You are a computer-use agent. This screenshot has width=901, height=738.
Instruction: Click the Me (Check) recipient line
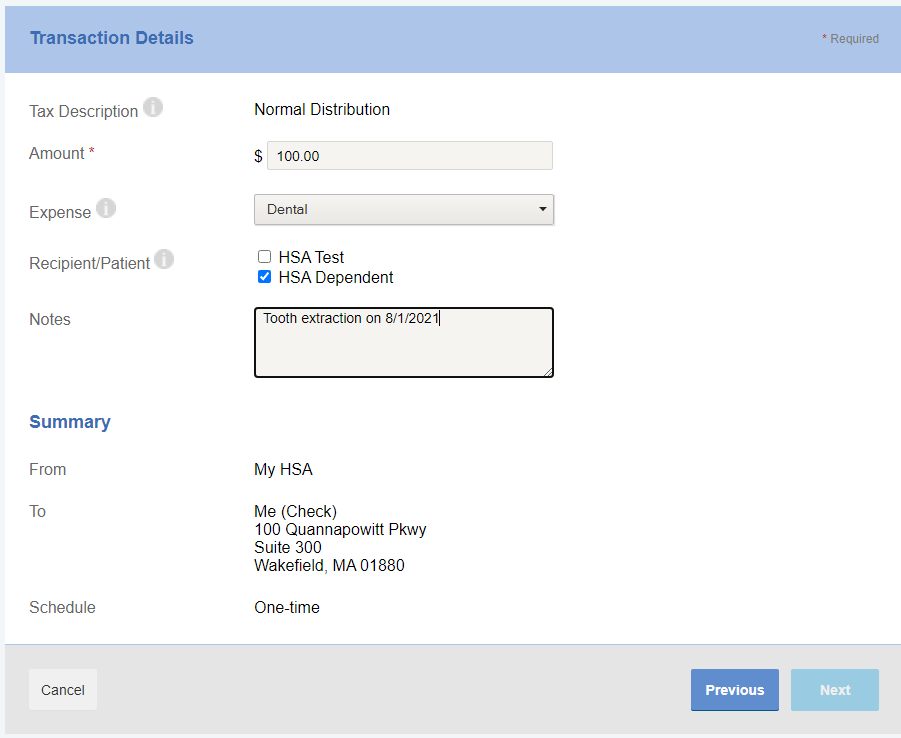[295, 511]
